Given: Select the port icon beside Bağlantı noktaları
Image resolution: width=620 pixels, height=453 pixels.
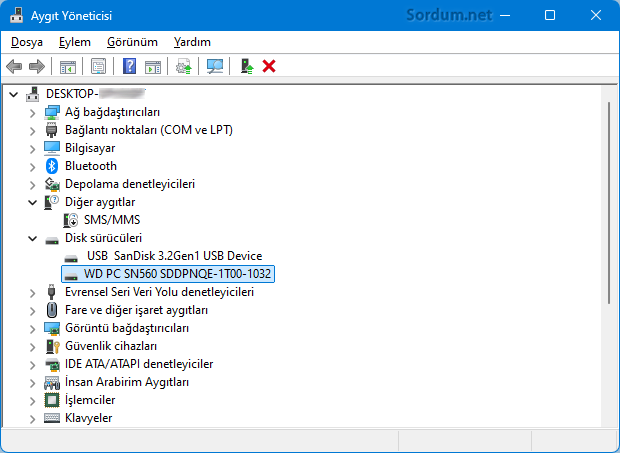Looking at the screenshot, I should [x=51, y=130].
